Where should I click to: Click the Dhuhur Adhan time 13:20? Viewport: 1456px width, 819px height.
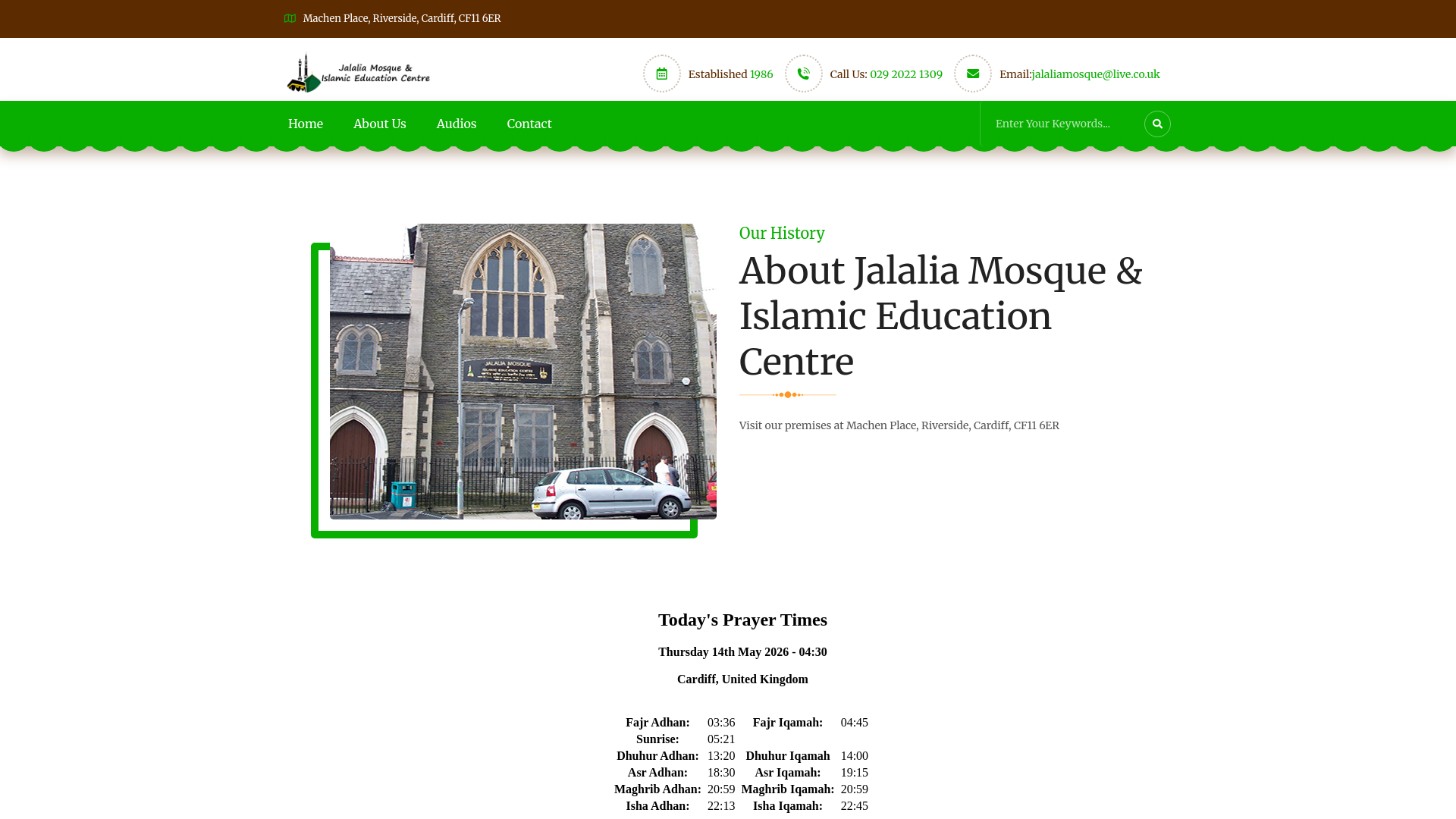[721, 756]
